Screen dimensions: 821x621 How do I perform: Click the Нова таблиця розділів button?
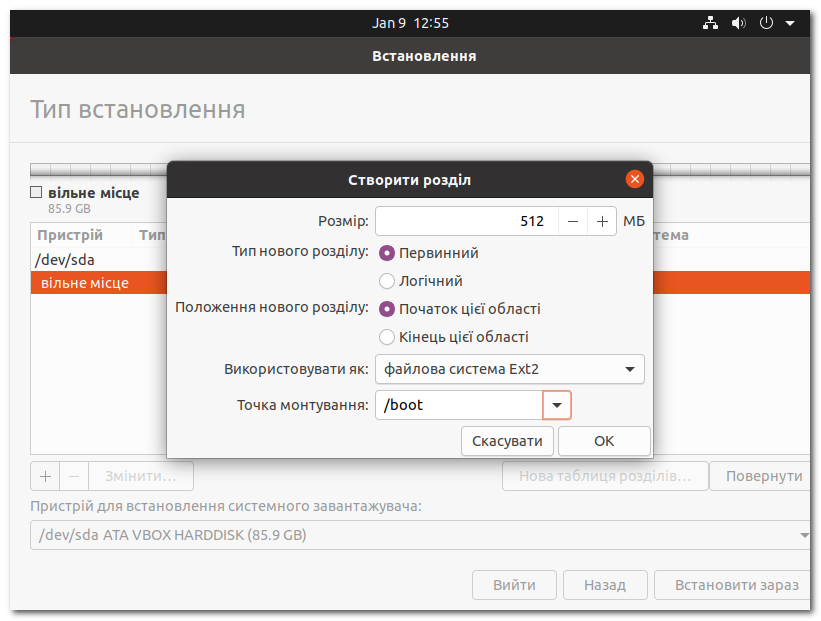click(605, 476)
